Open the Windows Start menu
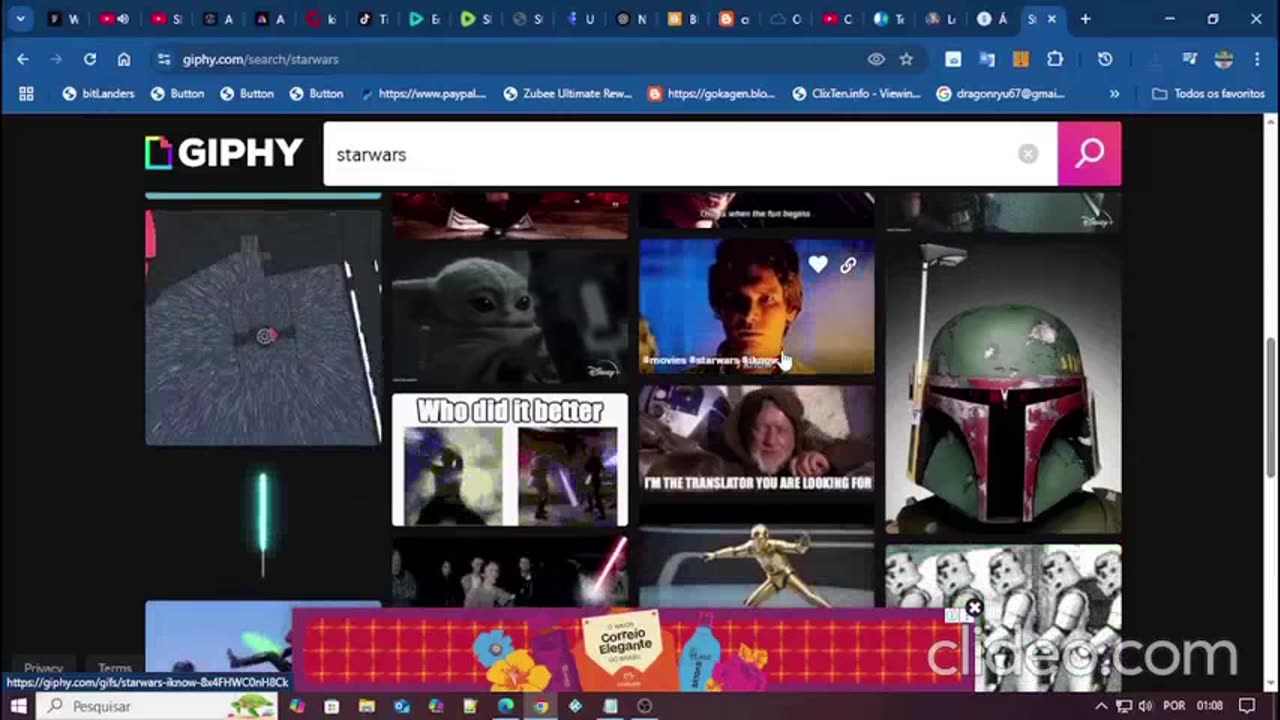 [18, 706]
